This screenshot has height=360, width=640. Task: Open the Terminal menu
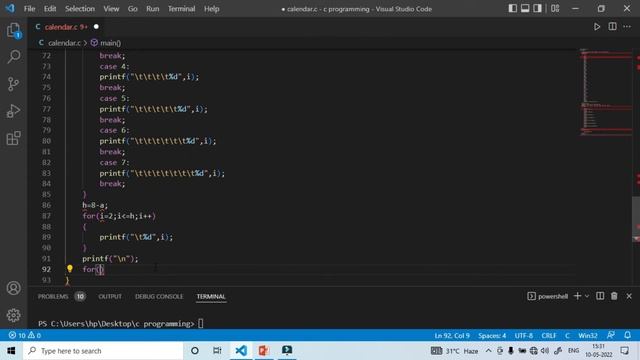[x=181, y=9]
